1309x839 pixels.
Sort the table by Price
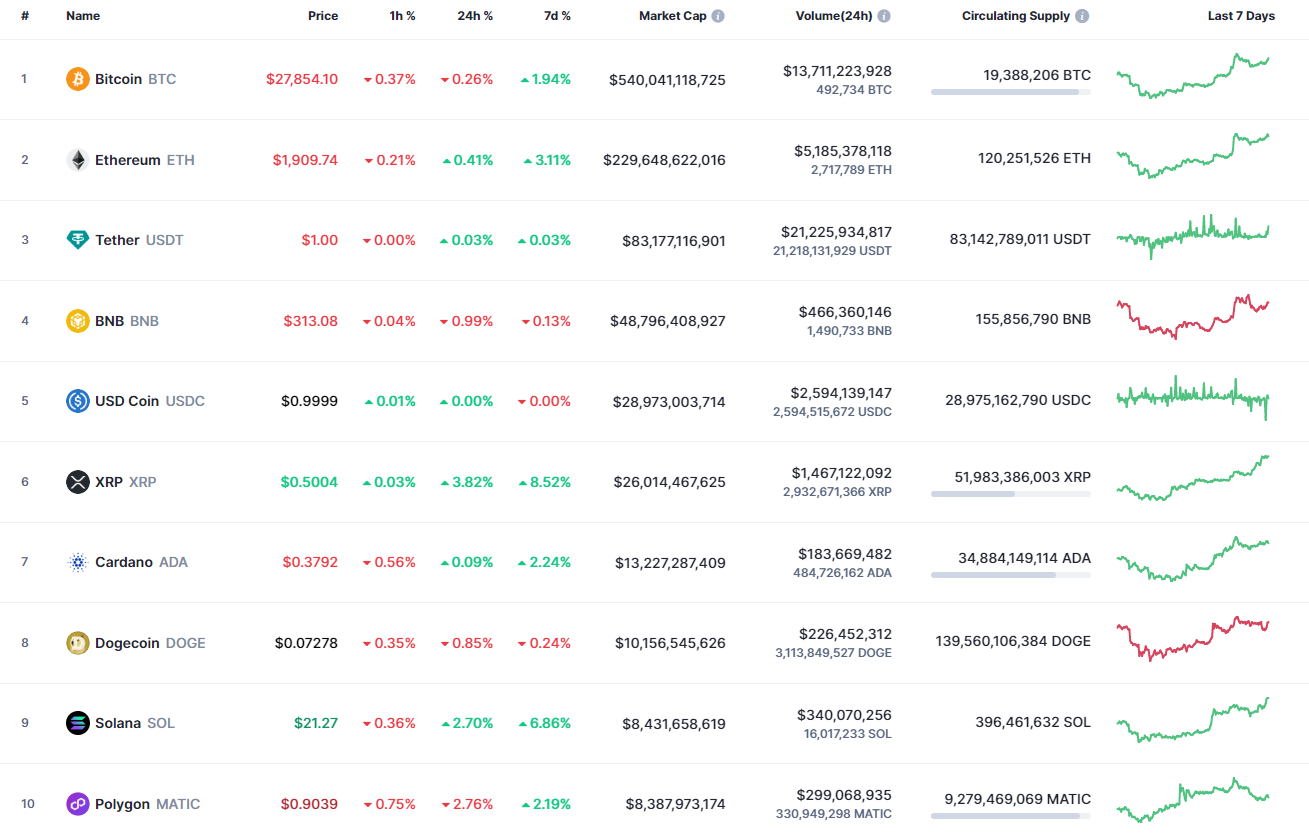[x=323, y=15]
